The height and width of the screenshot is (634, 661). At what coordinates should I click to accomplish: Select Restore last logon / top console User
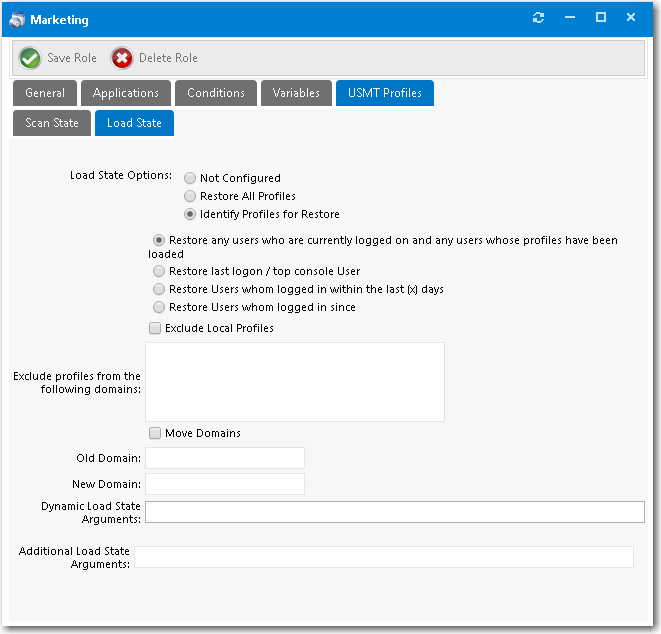point(158,271)
